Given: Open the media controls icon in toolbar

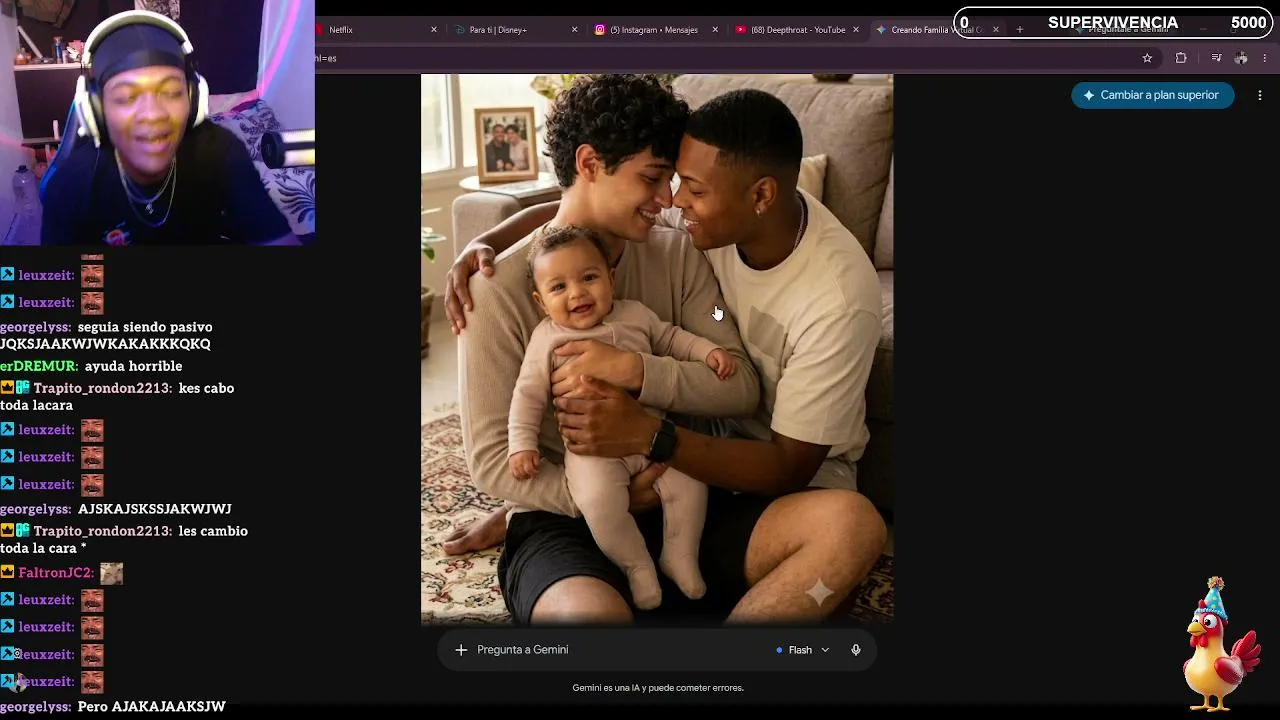Looking at the screenshot, I should pyautogui.click(x=1216, y=58).
